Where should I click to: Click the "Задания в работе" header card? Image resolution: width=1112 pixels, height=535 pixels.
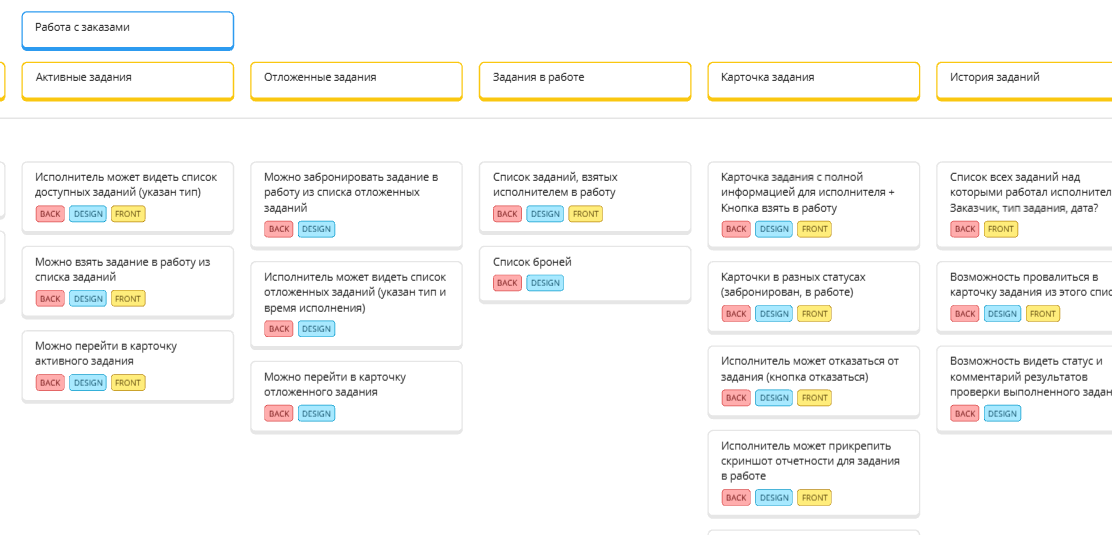click(584, 79)
